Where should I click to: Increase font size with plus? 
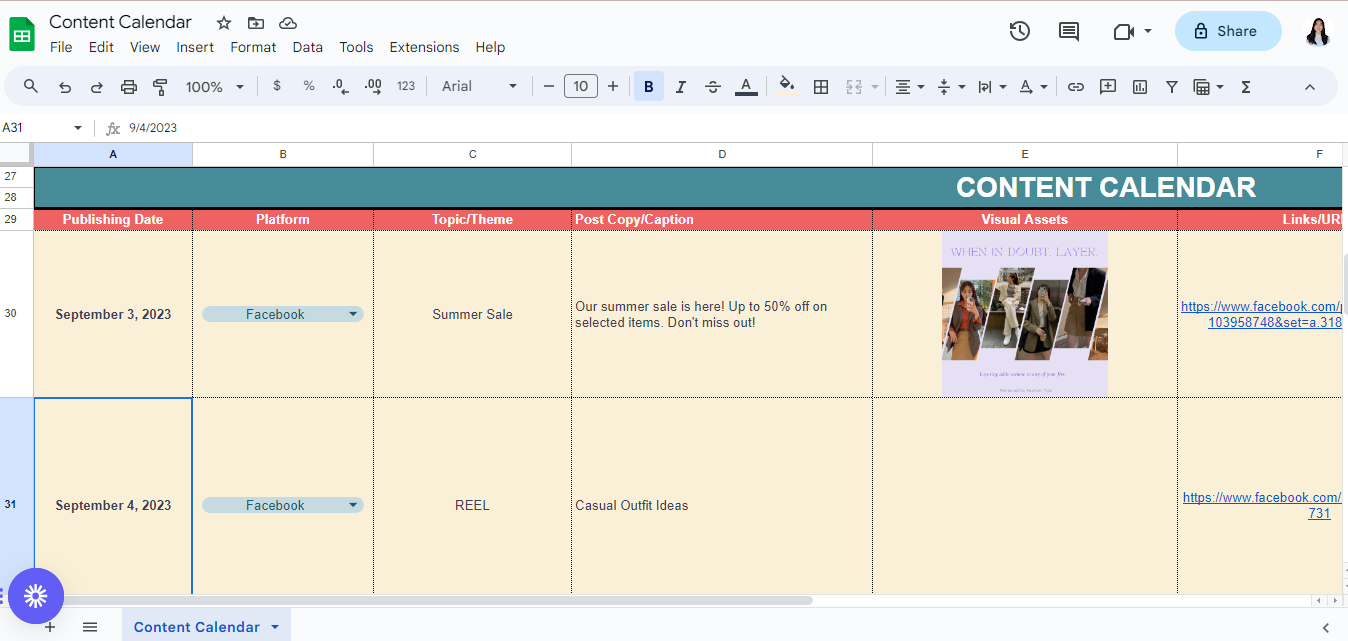[x=613, y=87]
